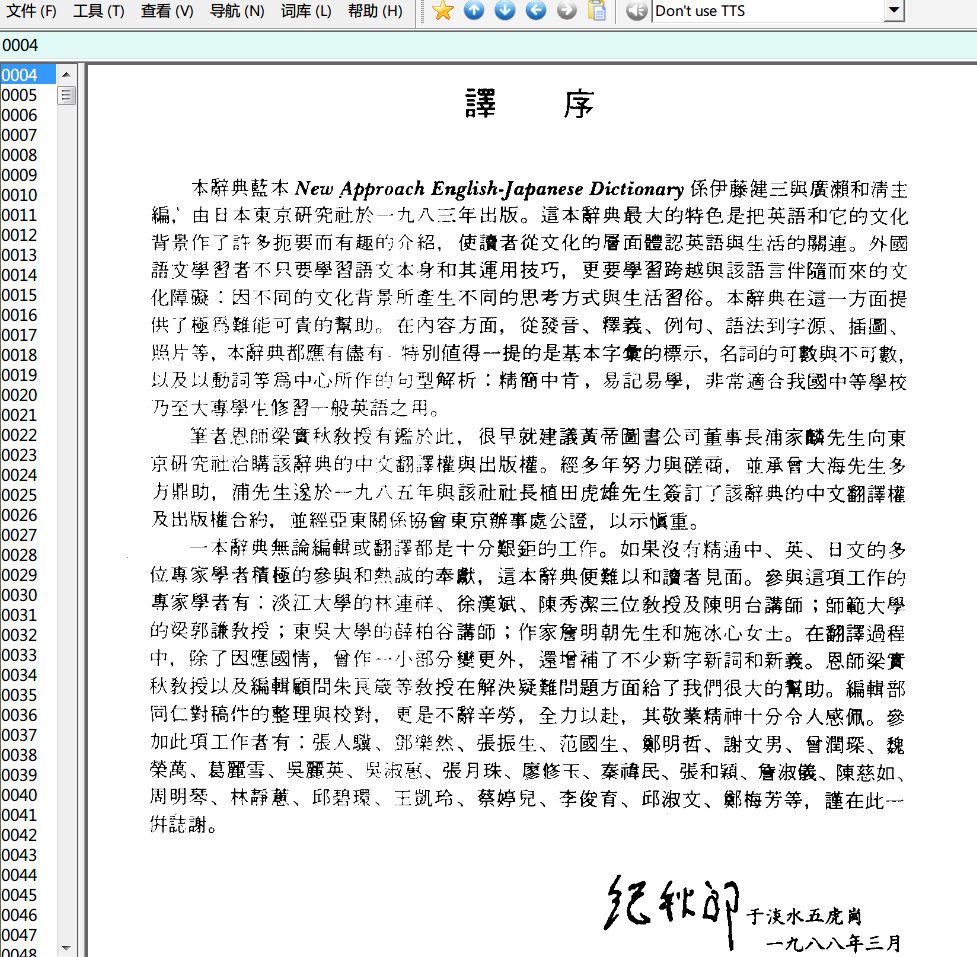Open the 工具 (T) menu
Image resolution: width=977 pixels, height=957 pixels.
(98, 11)
